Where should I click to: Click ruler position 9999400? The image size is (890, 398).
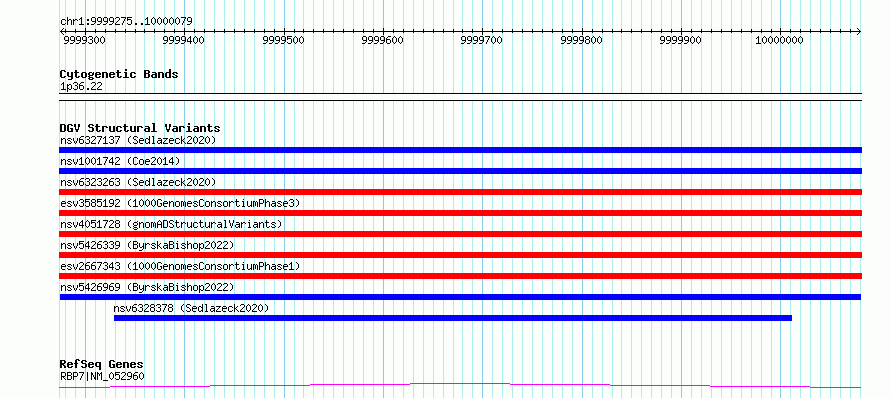[184, 40]
